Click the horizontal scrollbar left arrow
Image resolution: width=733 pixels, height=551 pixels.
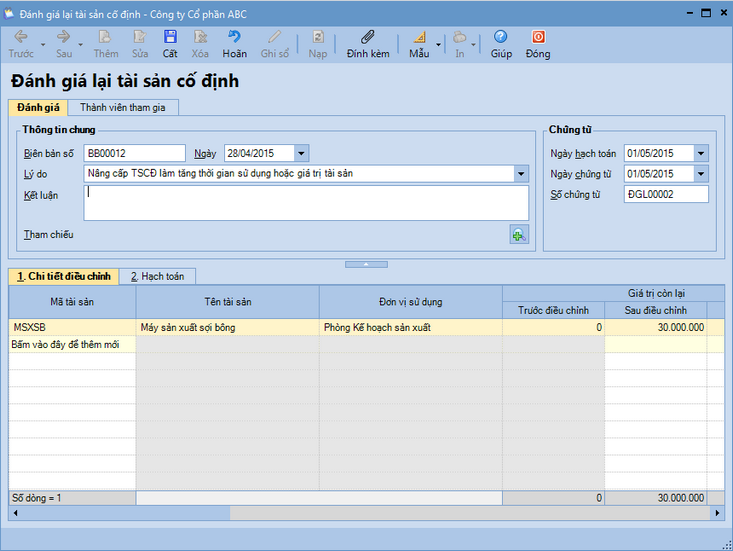pyautogui.click(x=15, y=513)
